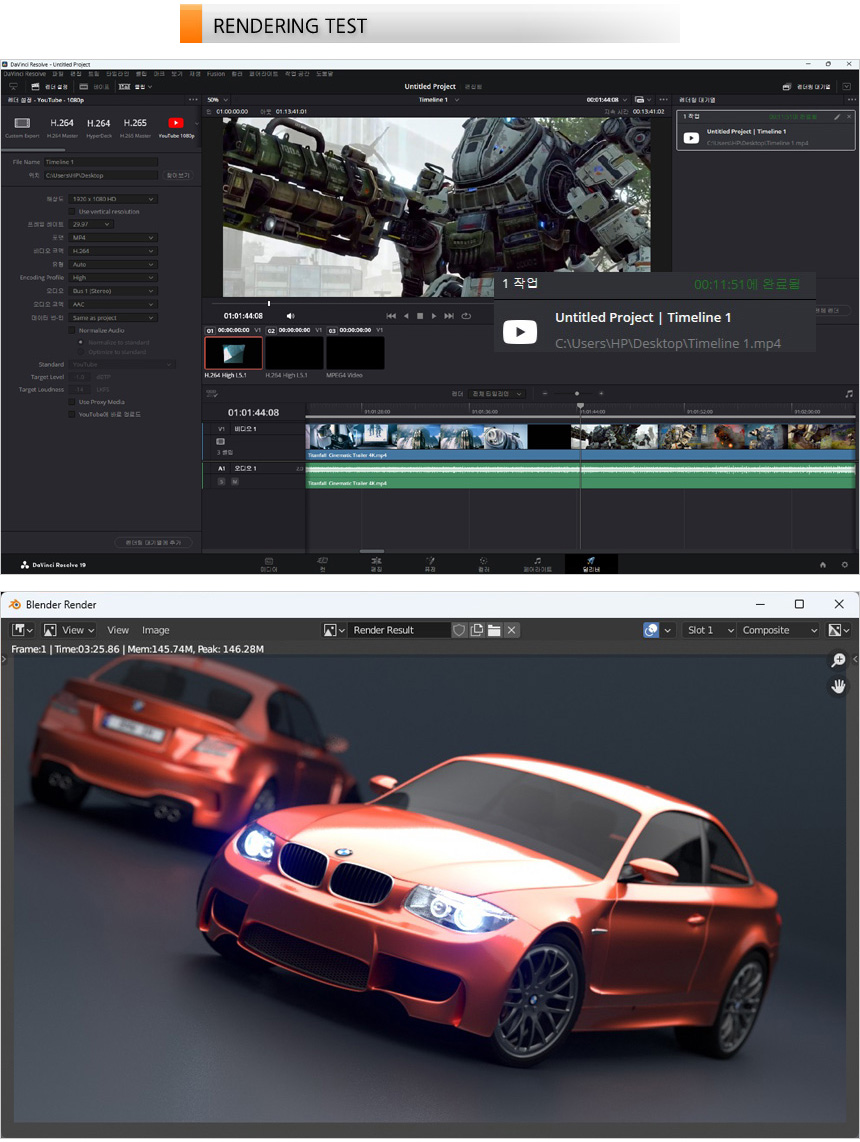Select the YouTube 1080p render preset

click(x=175, y=125)
